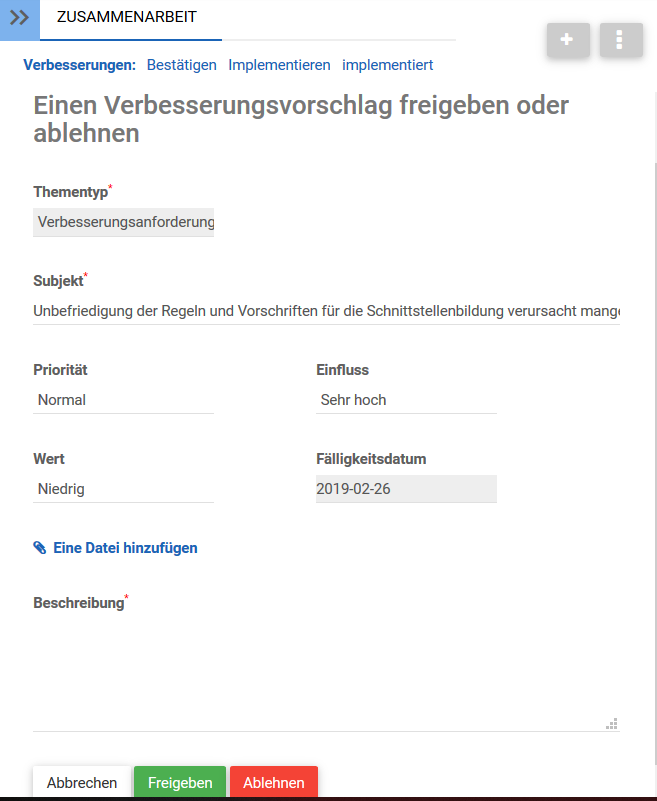Click the green Freigeben button
The height and width of the screenshot is (801, 657).
180,783
